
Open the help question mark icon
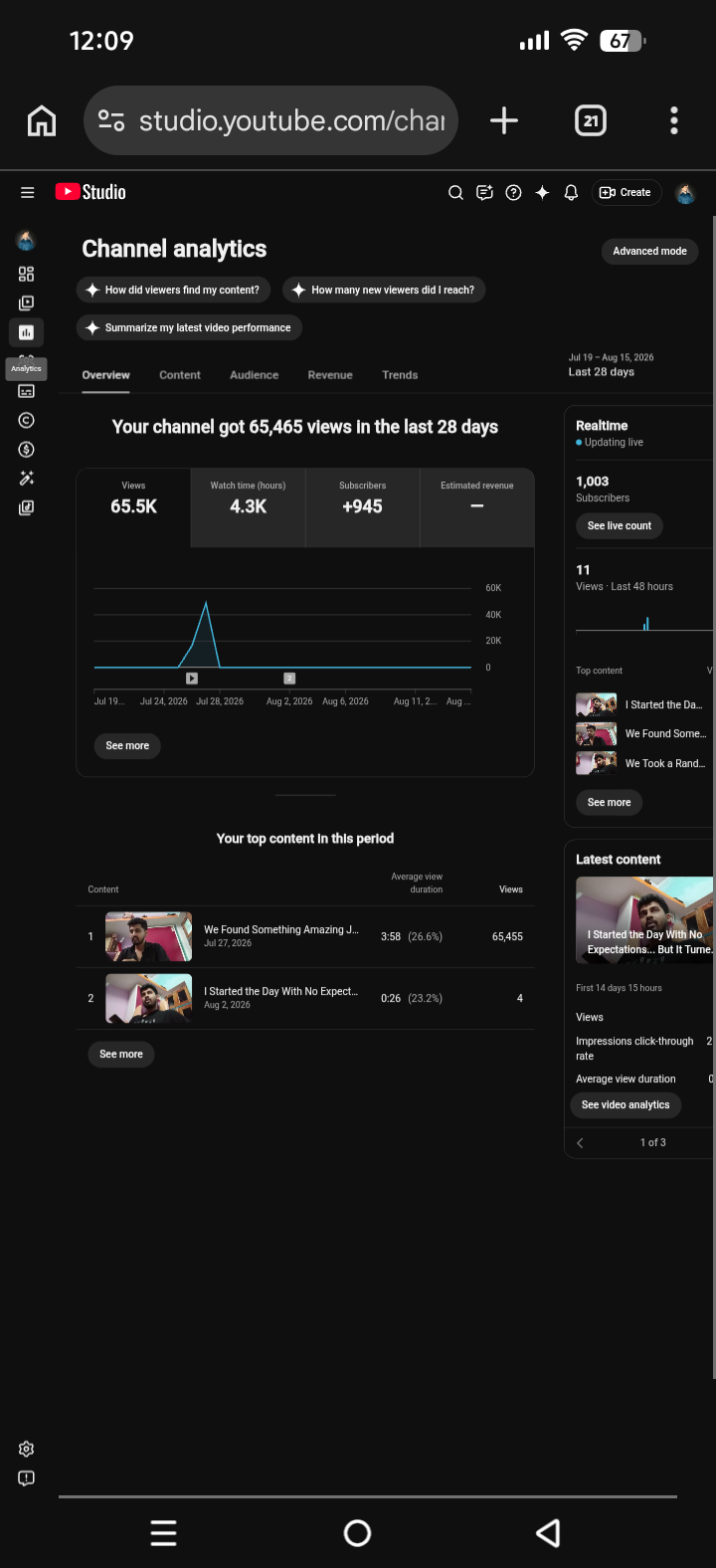click(x=513, y=193)
